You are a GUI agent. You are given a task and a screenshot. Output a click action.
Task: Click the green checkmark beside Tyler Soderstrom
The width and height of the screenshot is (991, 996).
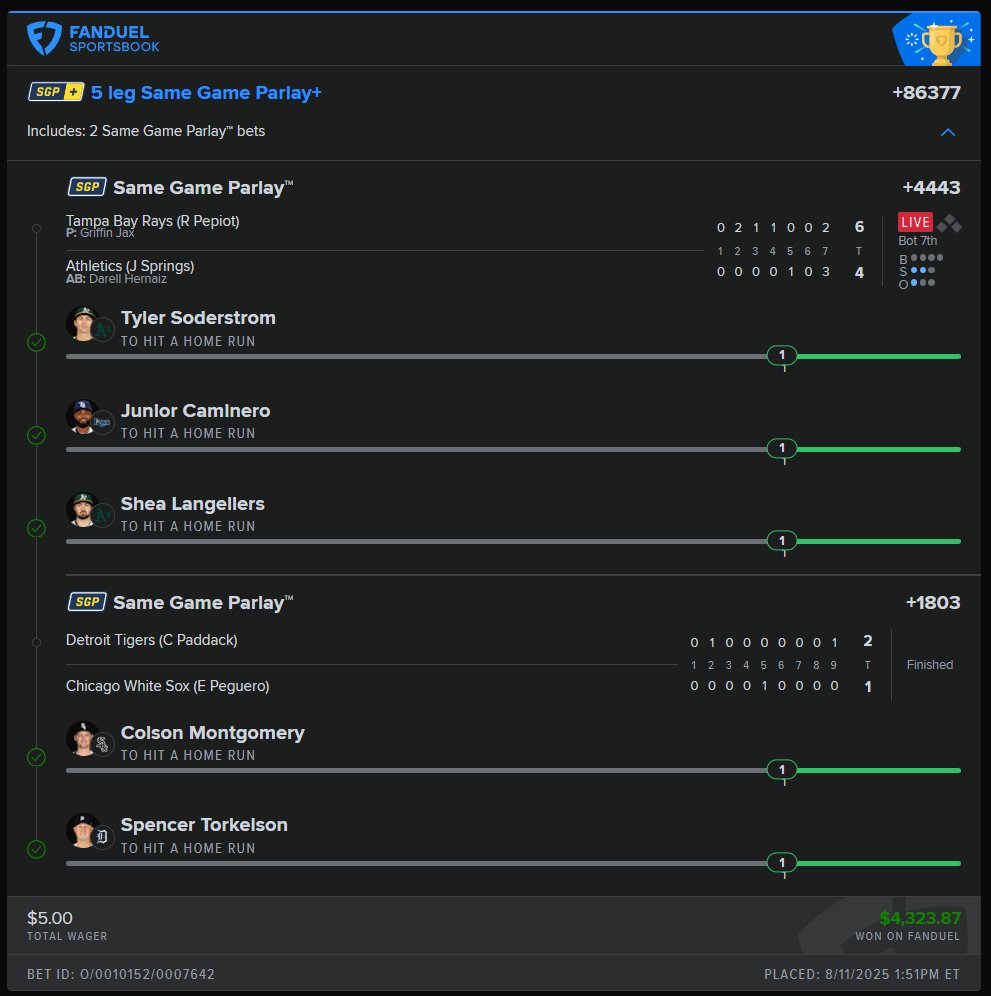[36, 342]
